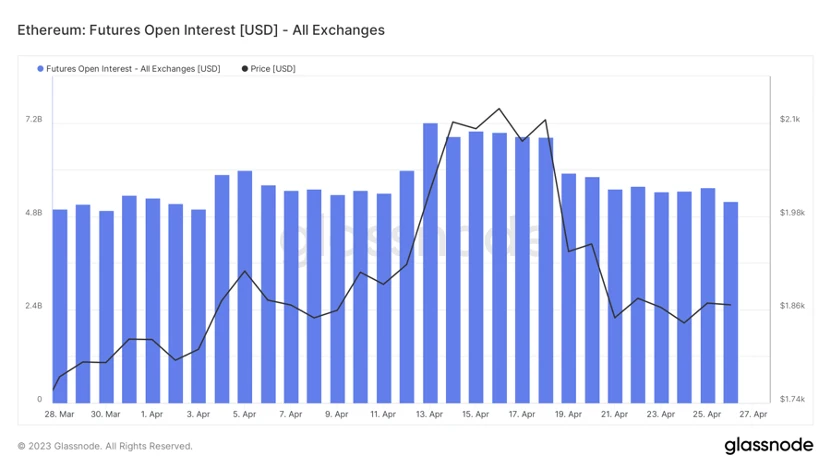Image resolution: width=832 pixels, height=468 pixels.
Task: Click the black Price legend dot
Action: [245, 69]
